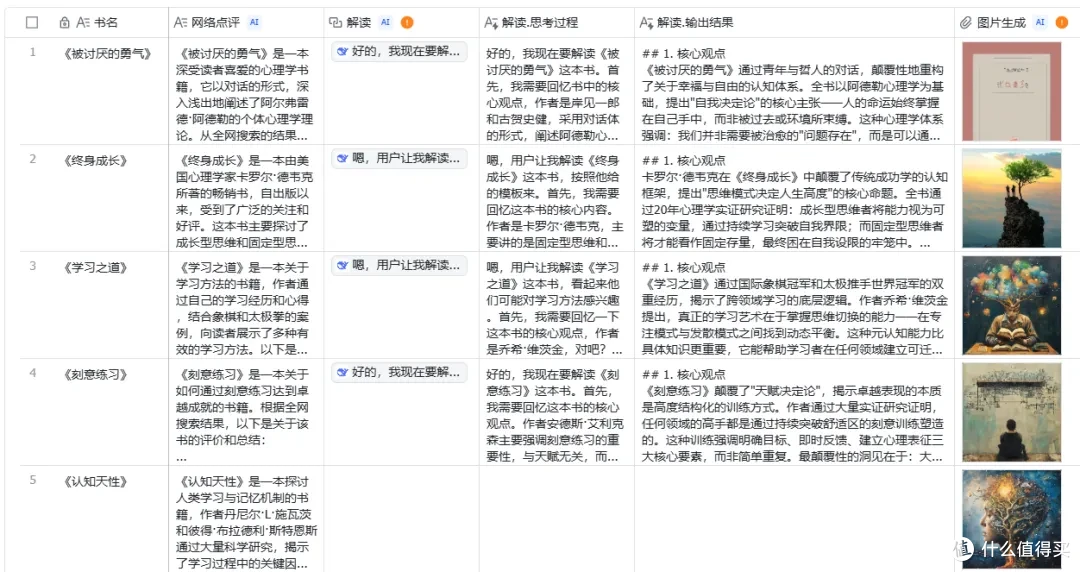Screen dimensions: 1080x572
Task: Select row number 4
Action: coord(32,373)
